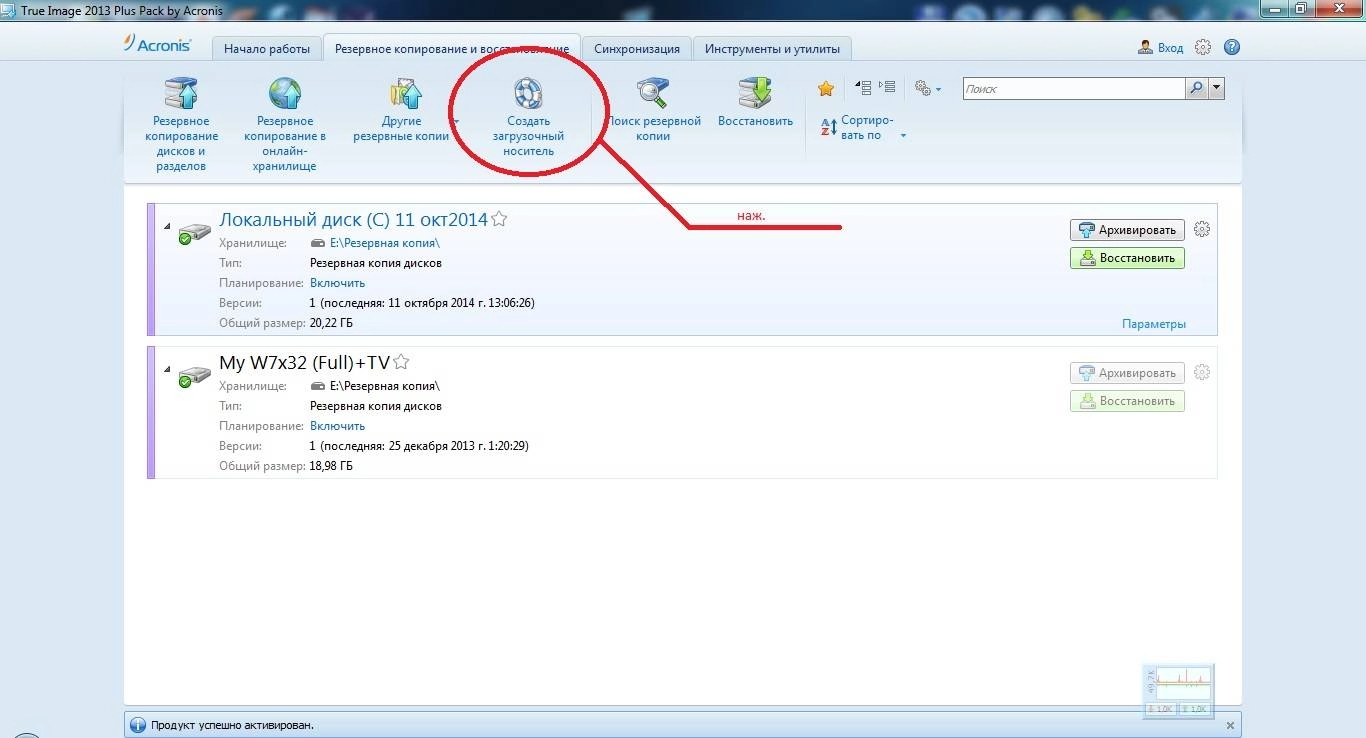Click version text 25 декабря 2013 г. 1:20:29
Screen dimensions: 1366x738
click(x=457, y=446)
